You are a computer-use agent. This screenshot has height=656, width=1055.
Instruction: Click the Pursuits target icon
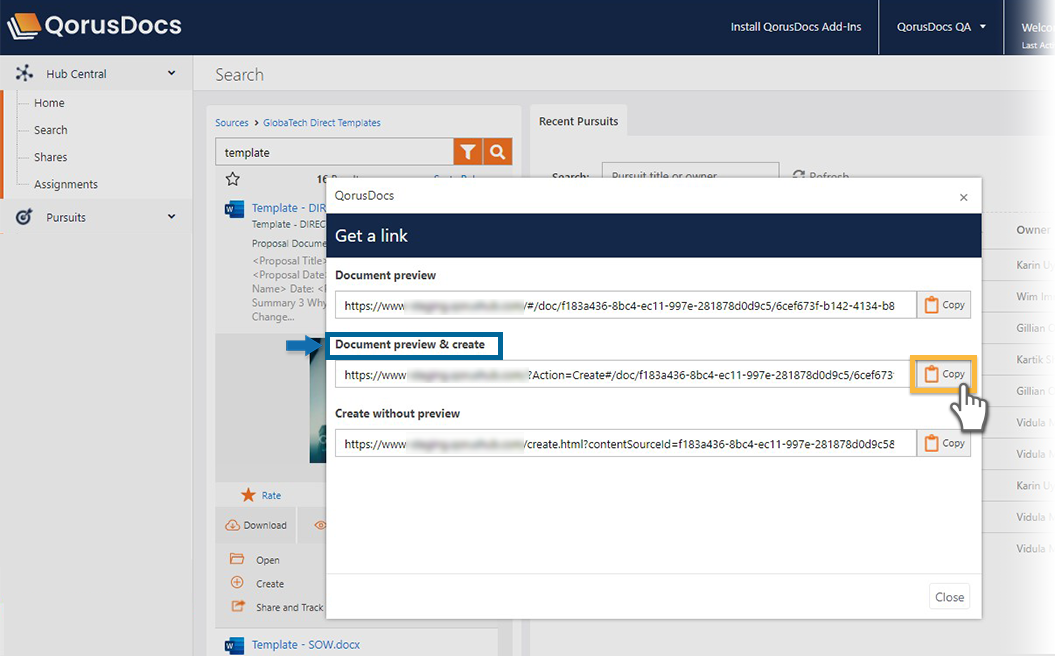coord(24,217)
